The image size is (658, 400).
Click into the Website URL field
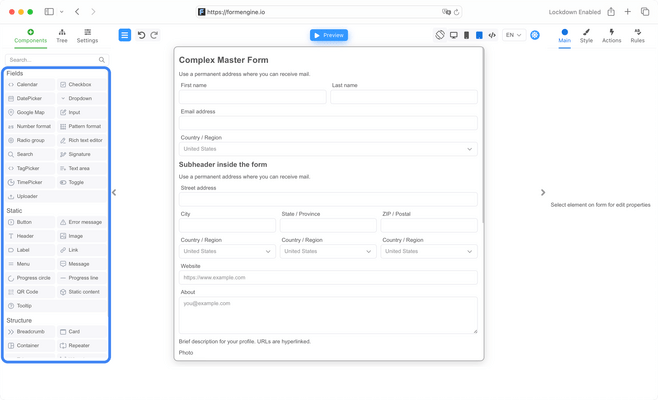pyautogui.click(x=328, y=277)
